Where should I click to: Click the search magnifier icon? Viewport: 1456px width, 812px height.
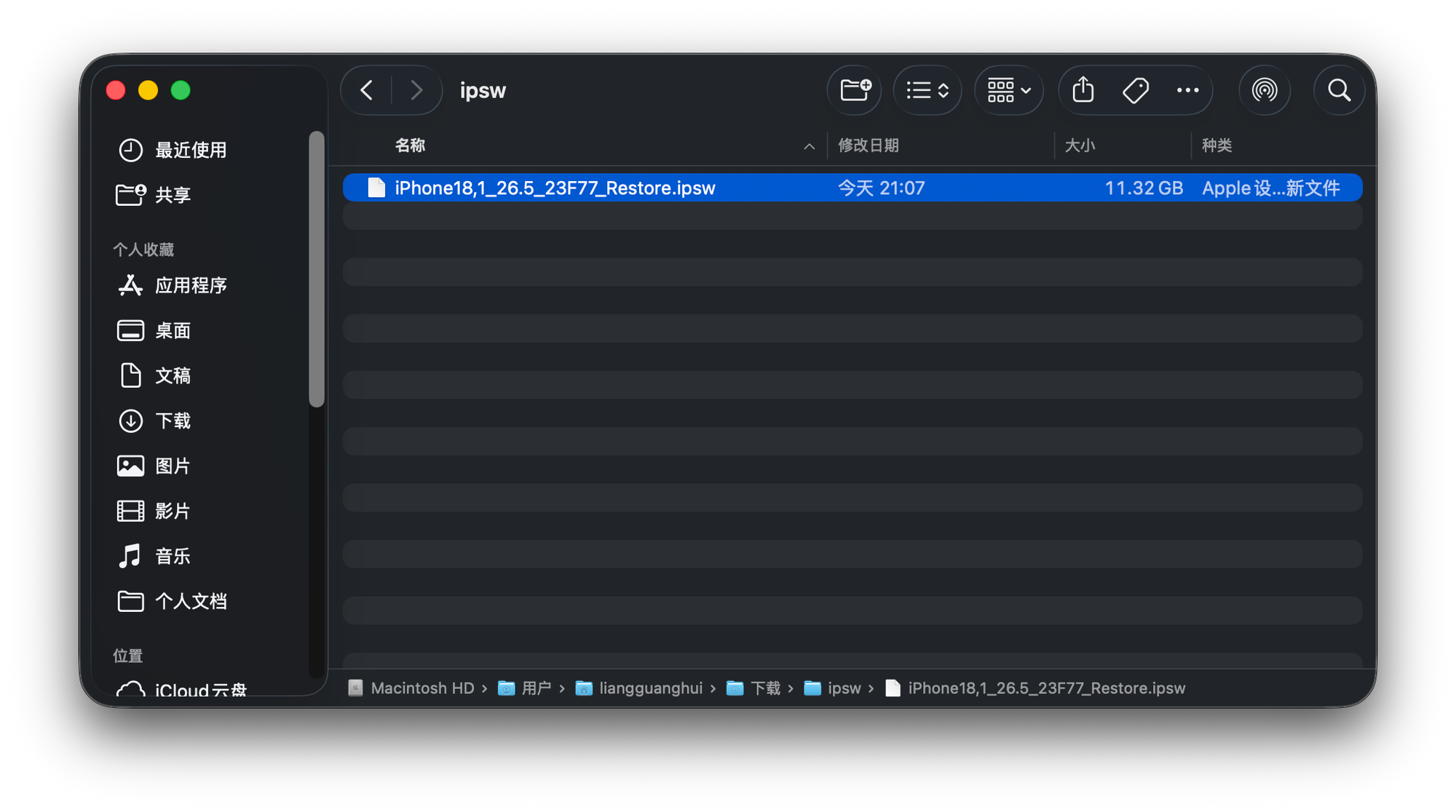tap(1339, 90)
